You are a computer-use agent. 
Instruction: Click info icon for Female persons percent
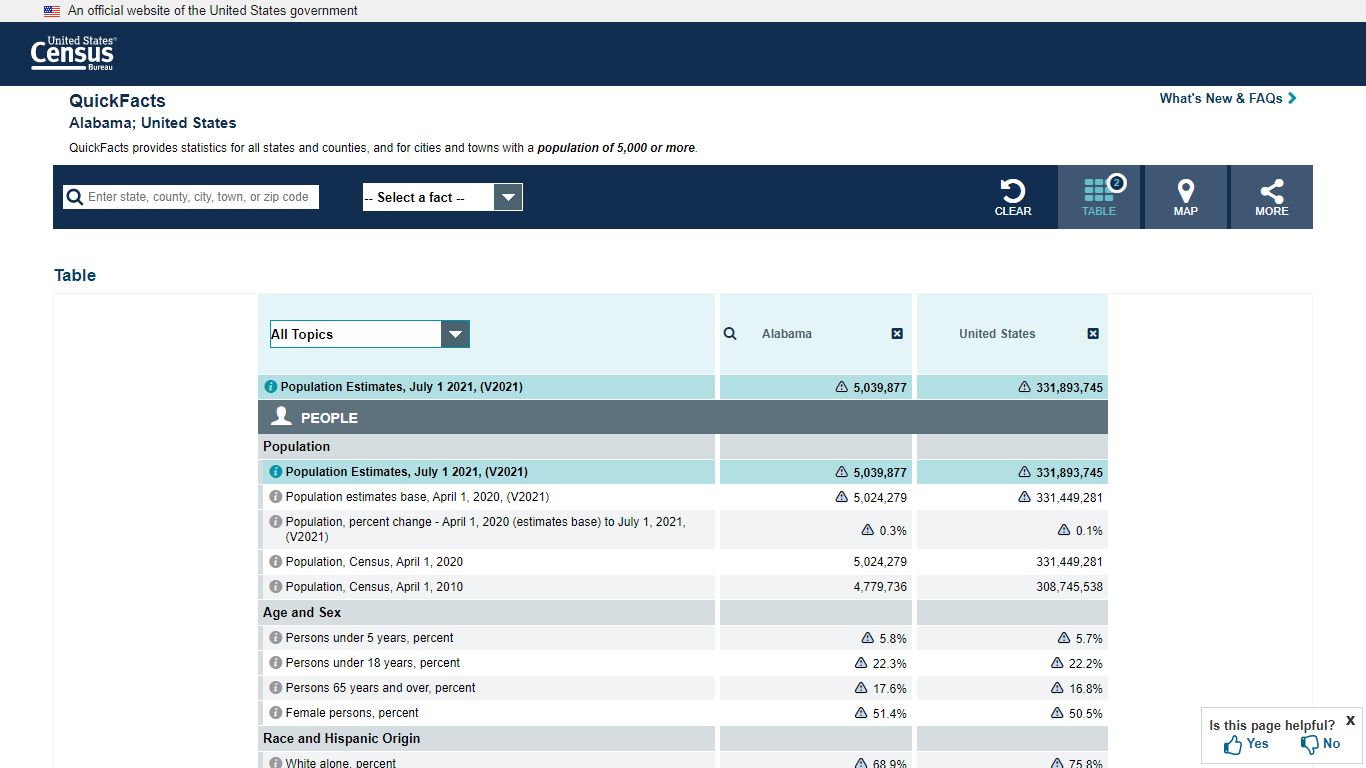click(276, 713)
